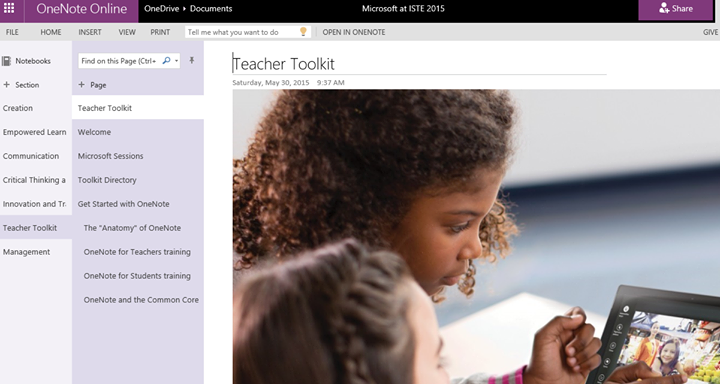Select the Management section
Image resolution: width=720 pixels, height=384 pixels.
(36, 252)
